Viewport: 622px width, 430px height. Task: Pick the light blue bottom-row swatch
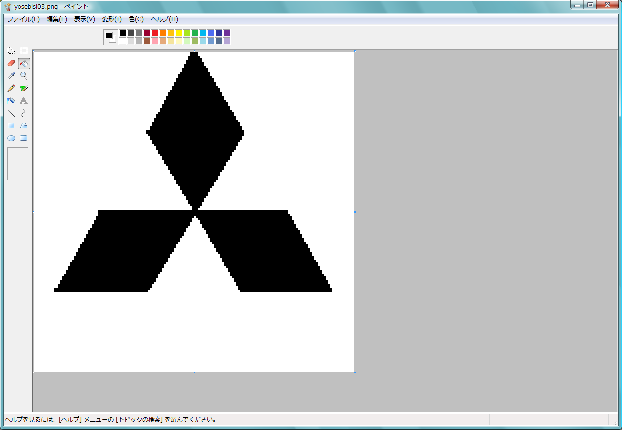coord(203,40)
